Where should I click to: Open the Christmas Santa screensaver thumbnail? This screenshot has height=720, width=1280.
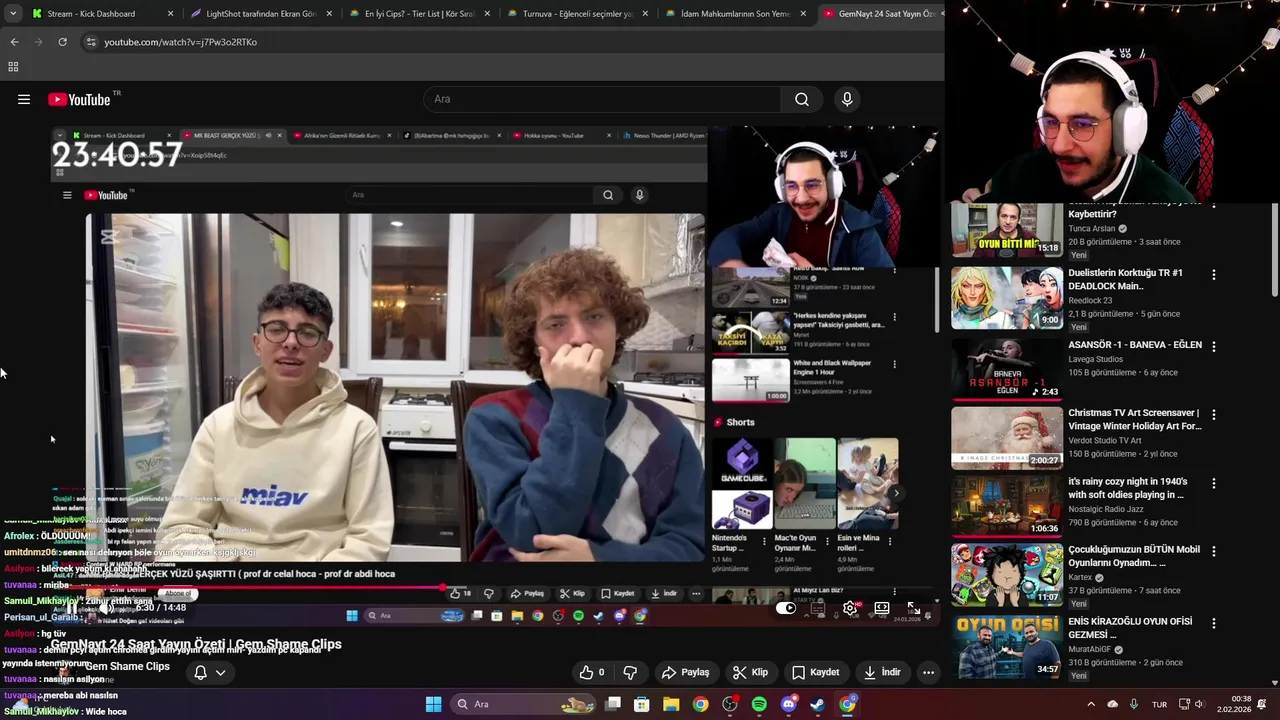click(x=1007, y=437)
